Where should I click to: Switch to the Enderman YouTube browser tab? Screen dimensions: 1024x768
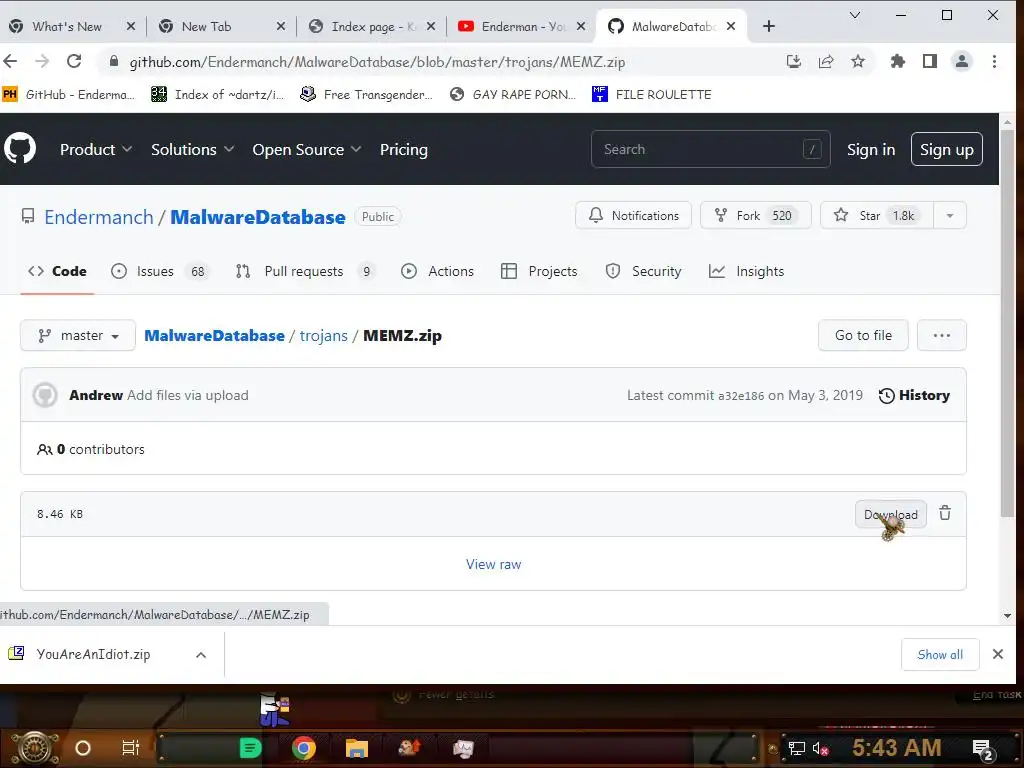pos(522,26)
